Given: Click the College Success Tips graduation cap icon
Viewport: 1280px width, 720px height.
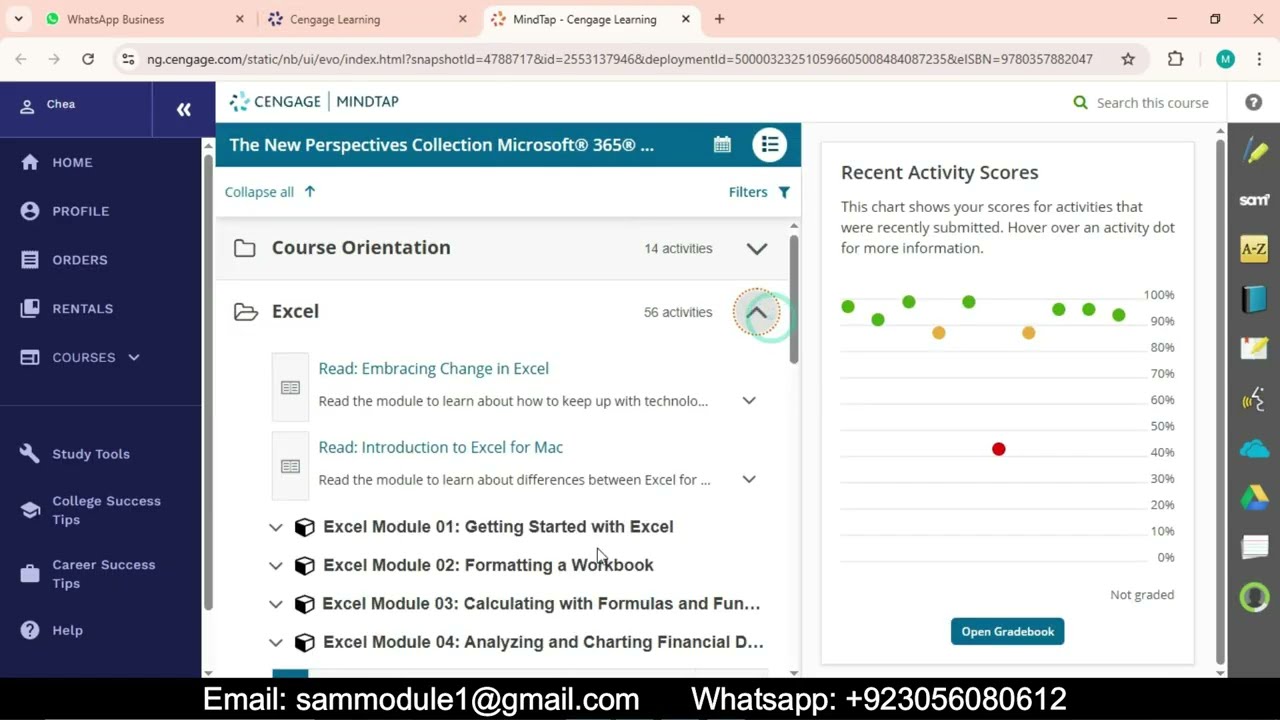Looking at the screenshot, I should (x=30, y=510).
